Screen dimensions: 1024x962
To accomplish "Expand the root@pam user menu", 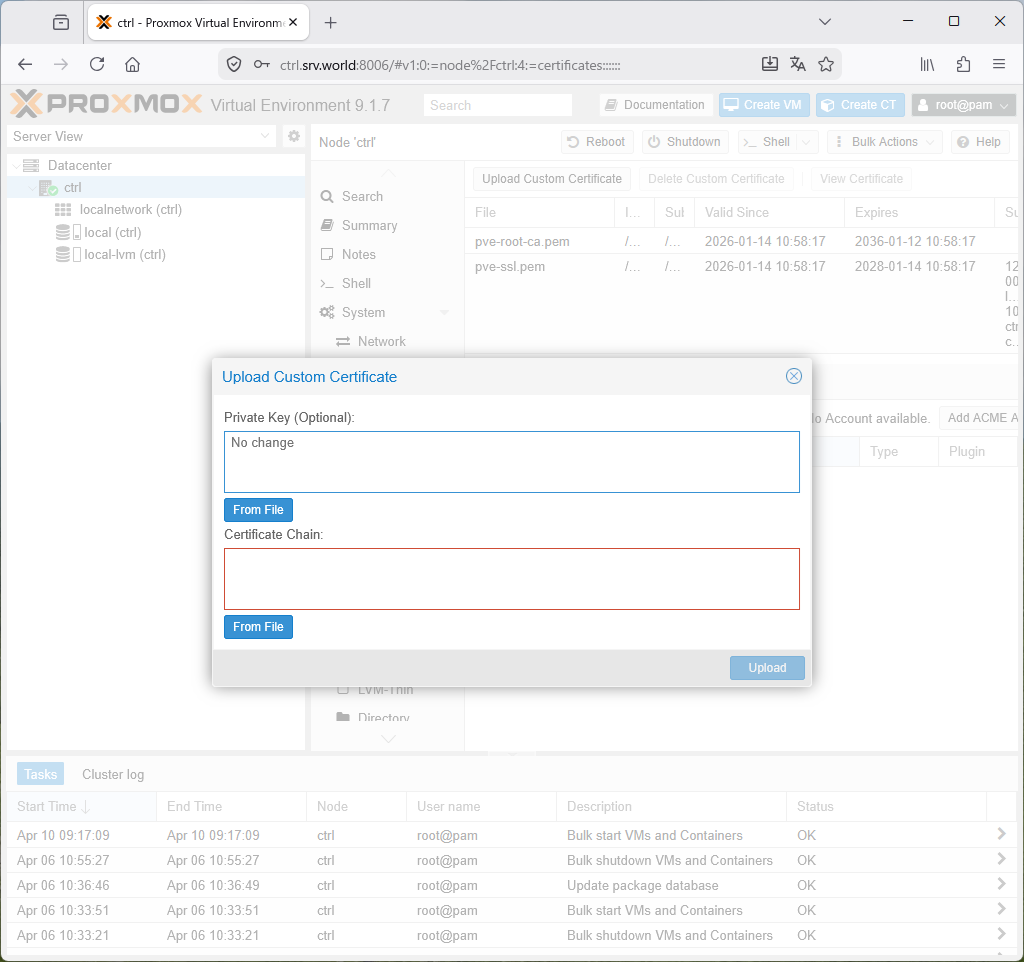I will pos(963,105).
